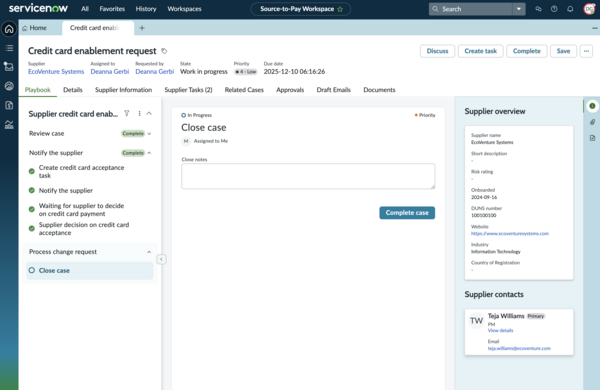Open the Favorites menu

click(x=112, y=9)
